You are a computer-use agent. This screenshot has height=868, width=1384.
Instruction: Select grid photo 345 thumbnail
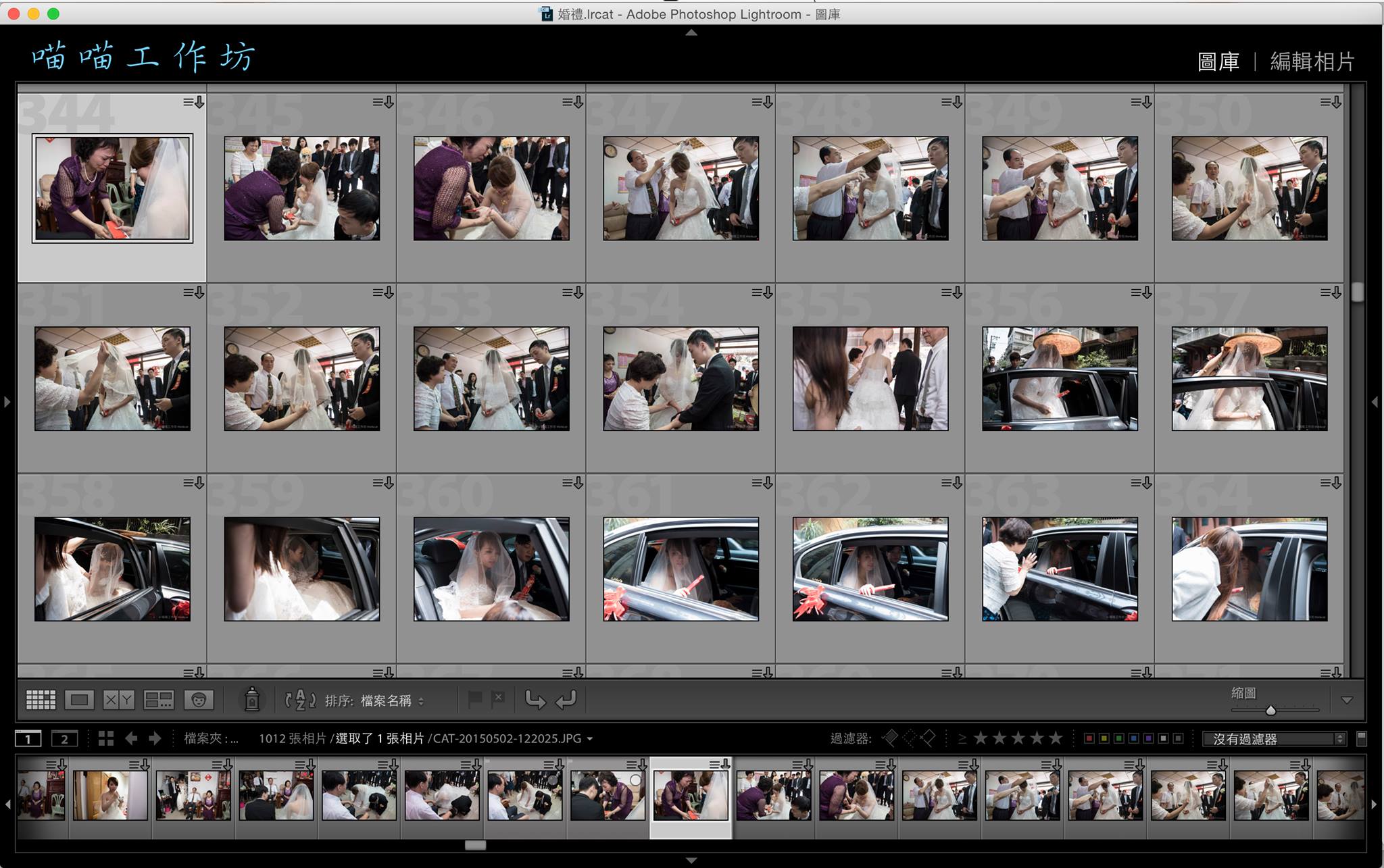[302, 188]
